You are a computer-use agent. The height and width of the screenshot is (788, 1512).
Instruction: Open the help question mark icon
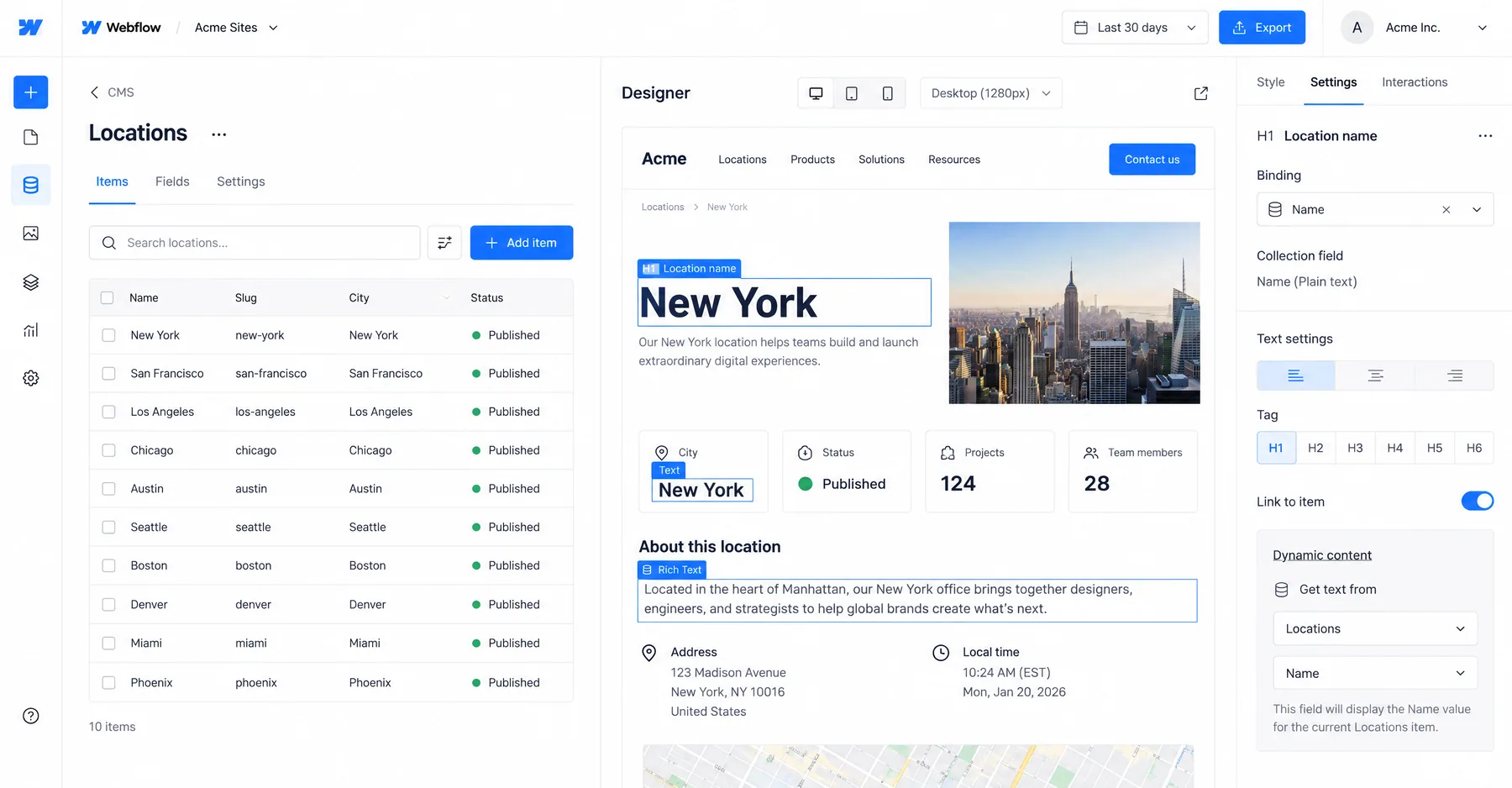30,716
